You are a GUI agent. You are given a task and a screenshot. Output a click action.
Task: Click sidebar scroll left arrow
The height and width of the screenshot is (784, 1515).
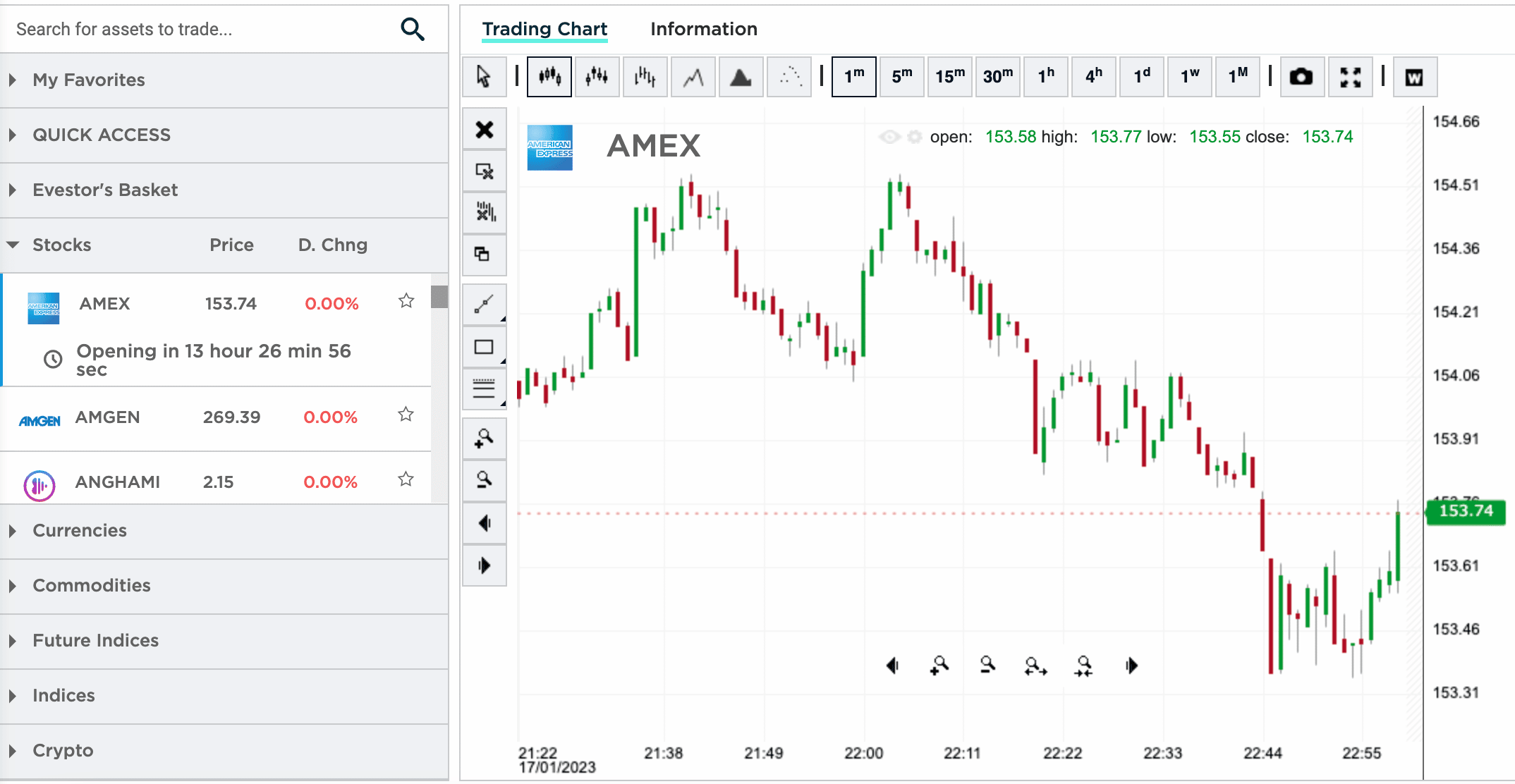(x=485, y=523)
